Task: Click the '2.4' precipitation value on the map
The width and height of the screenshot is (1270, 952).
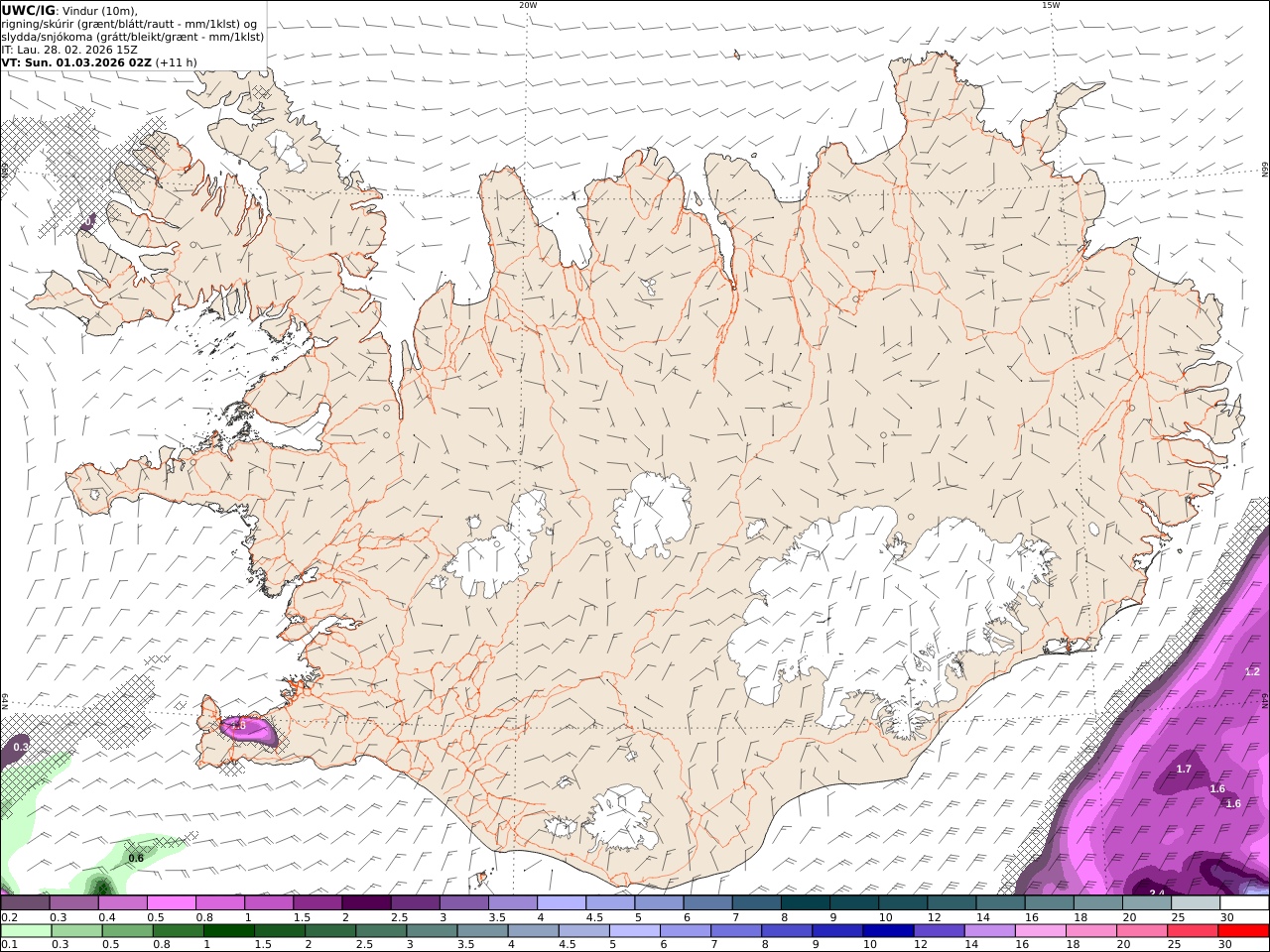Action: pos(1157,893)
